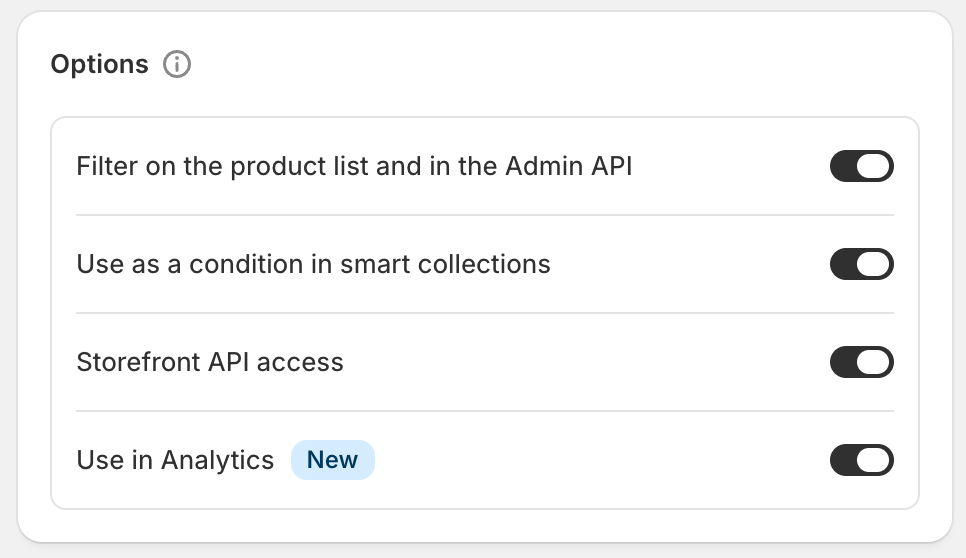The image size is (966, 558).
Task: Click the Options section heading
Action: 99,65
